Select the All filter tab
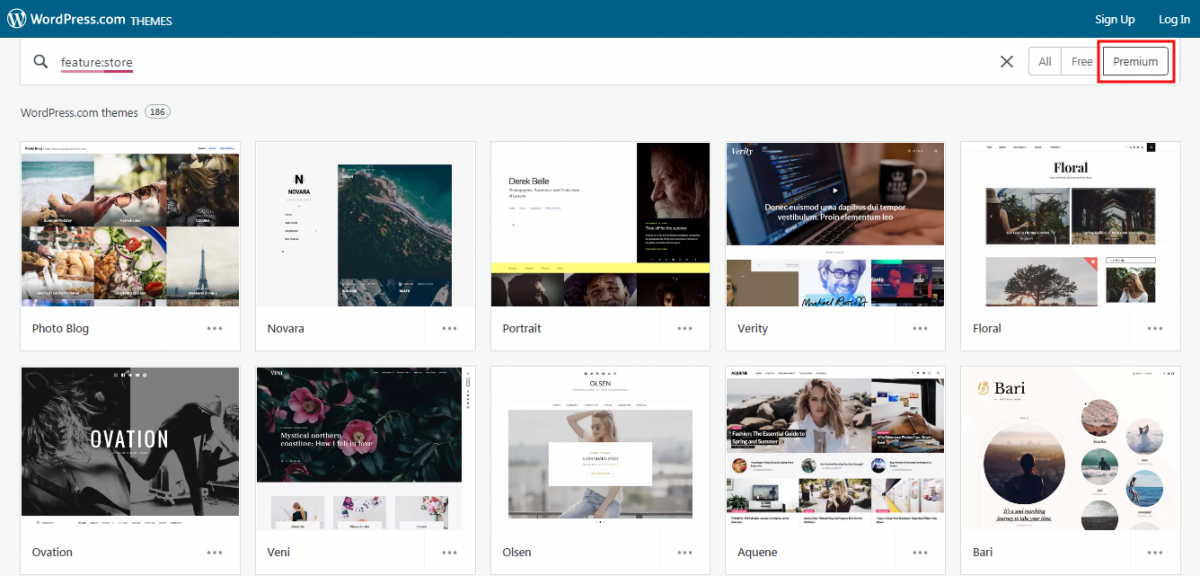The height and width of the screenshot is (576, 1200). pyautogui.click(x=1045, y=62)
